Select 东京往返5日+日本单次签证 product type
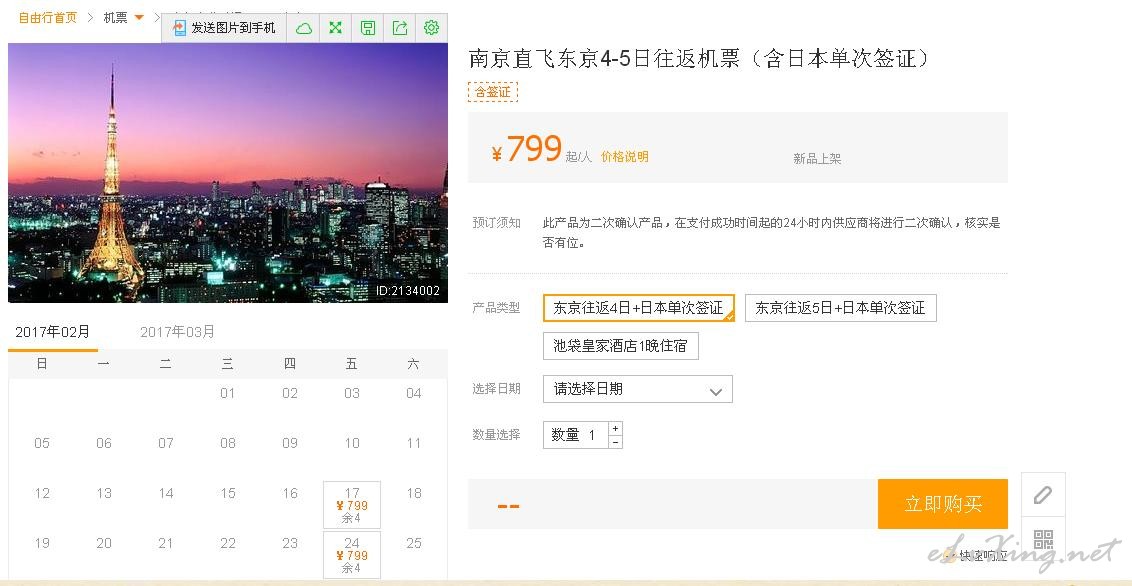The image size is (1132, 586). click(840, 308)
